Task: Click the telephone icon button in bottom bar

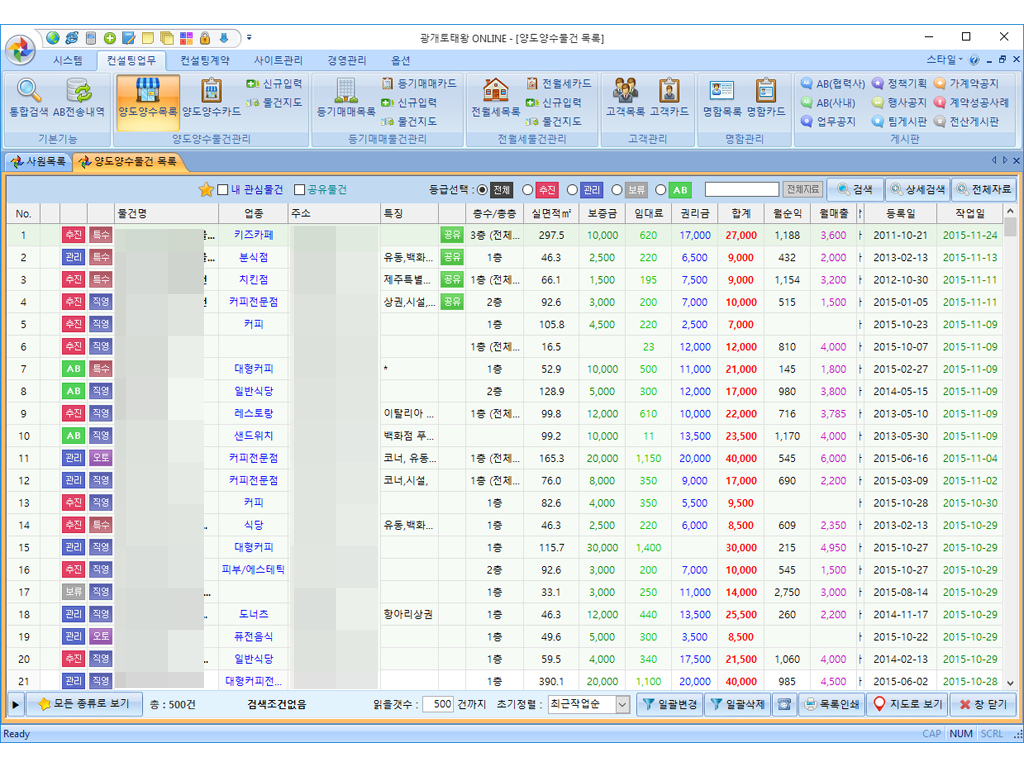Action: (x=784, y=704)
